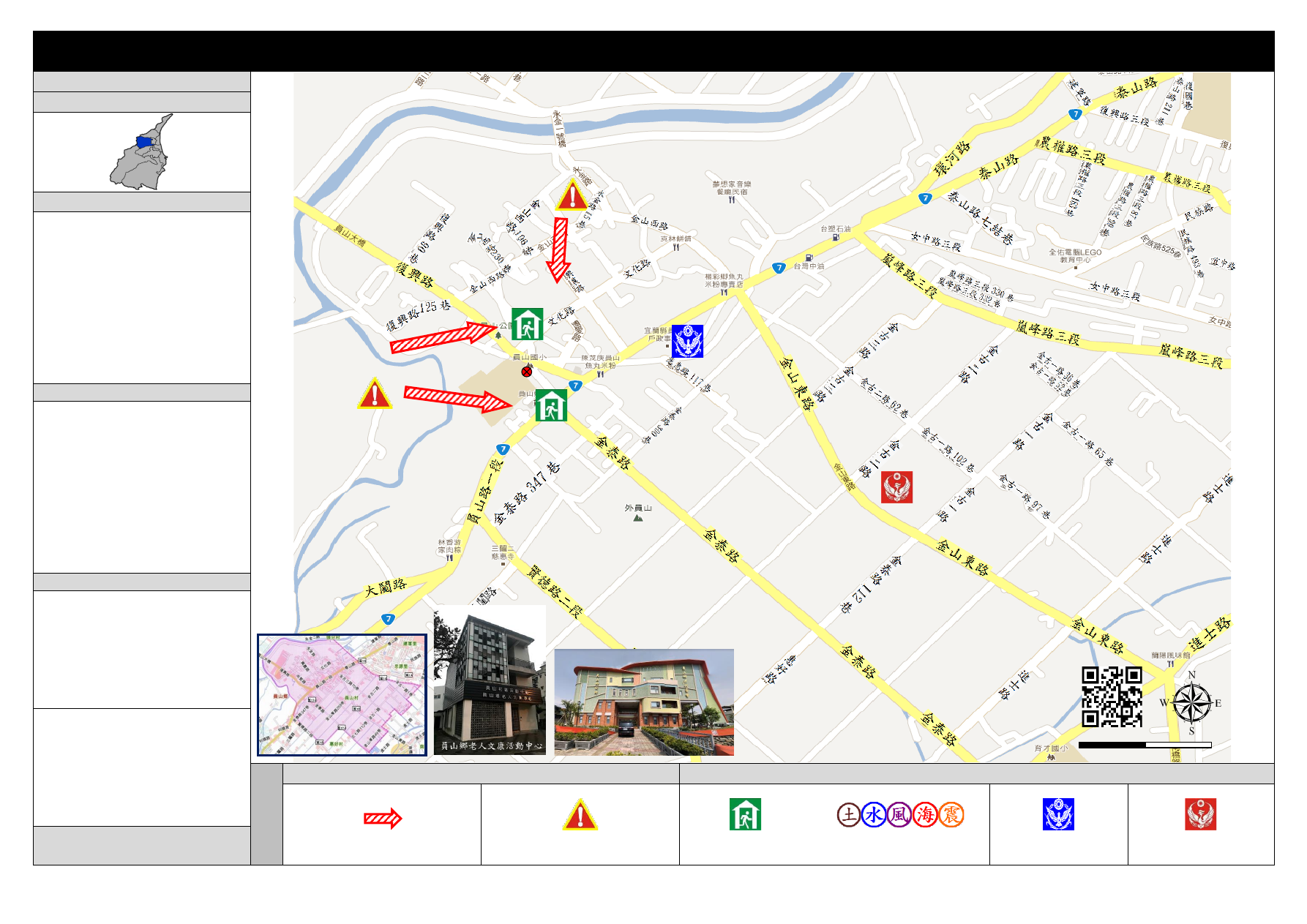Click the restaurant icon under 夢想家音樂餐廳民宿
The width and height of the screenshot is (1307, 924).
732,200
